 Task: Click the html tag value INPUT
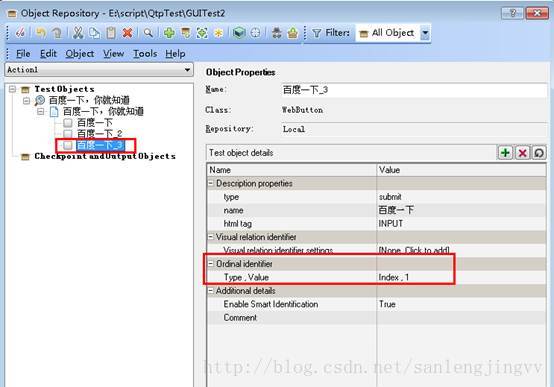click(x=390, y=224)
